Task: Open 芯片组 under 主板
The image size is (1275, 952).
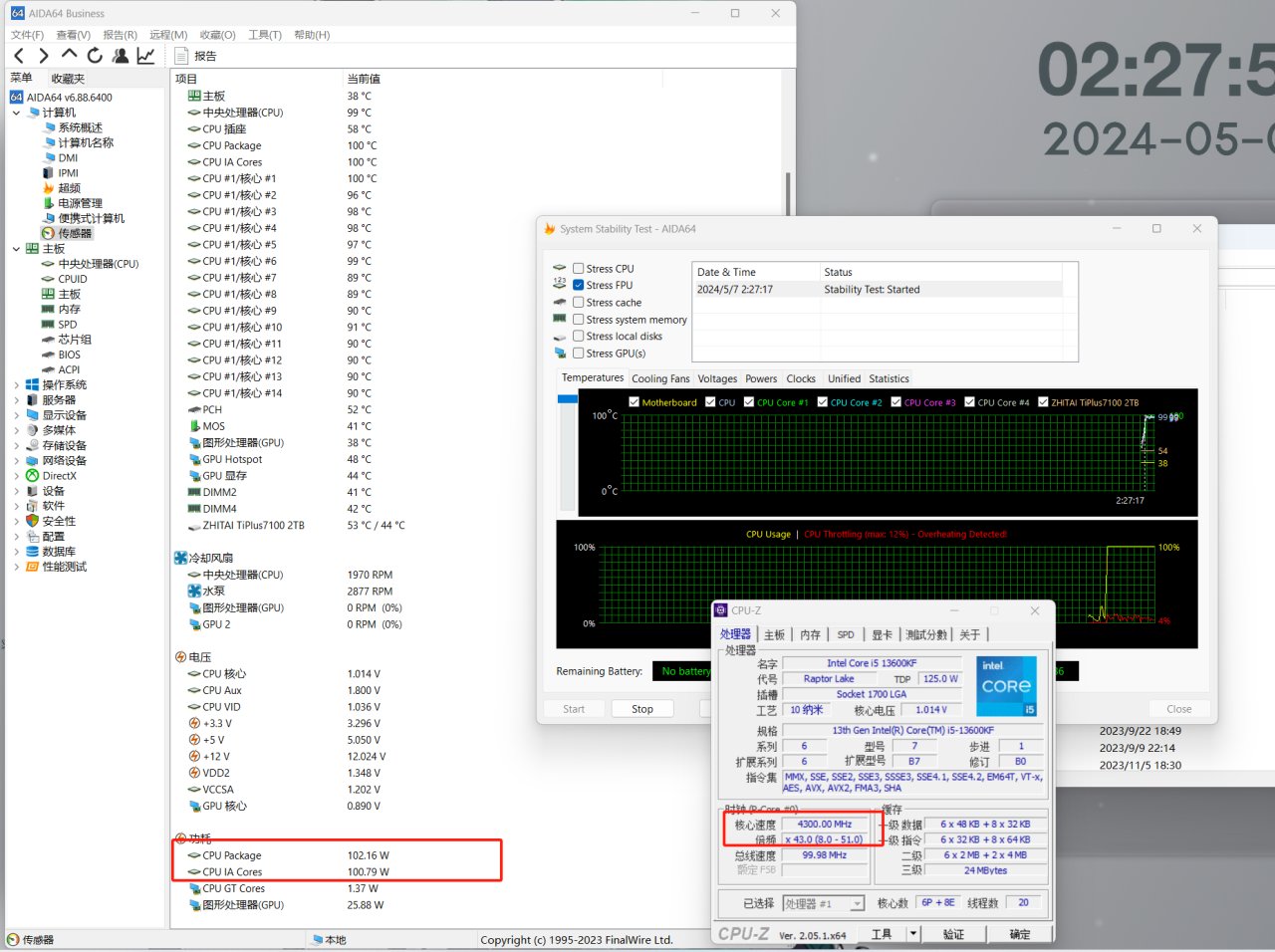Action: tap(75, 340)
